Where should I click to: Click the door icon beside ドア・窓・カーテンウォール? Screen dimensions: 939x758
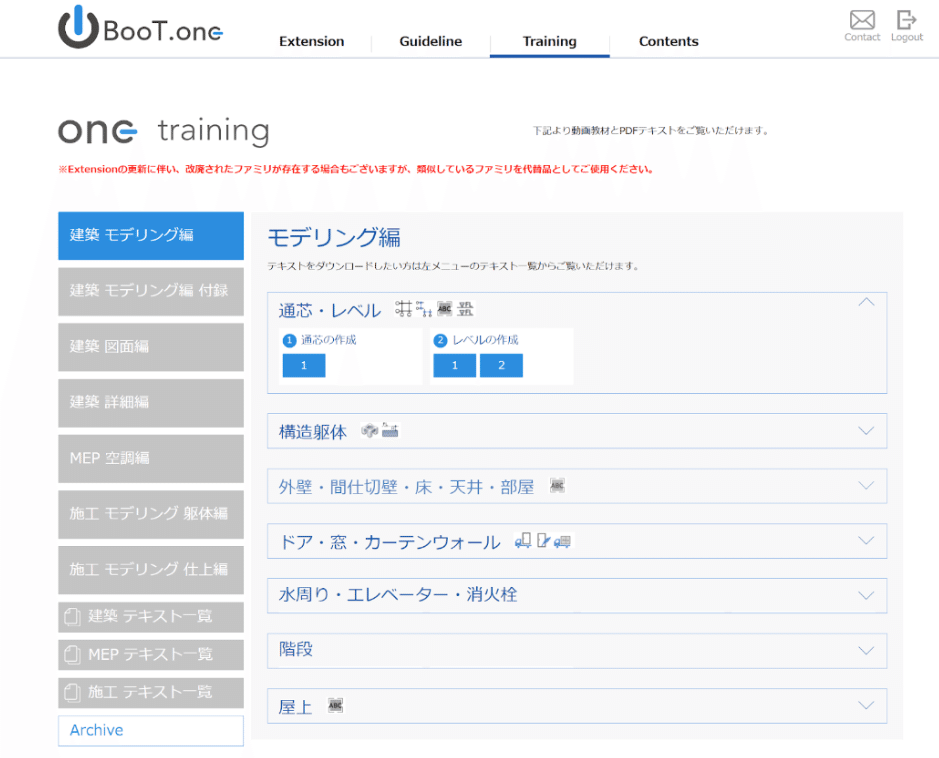point(522,541)
